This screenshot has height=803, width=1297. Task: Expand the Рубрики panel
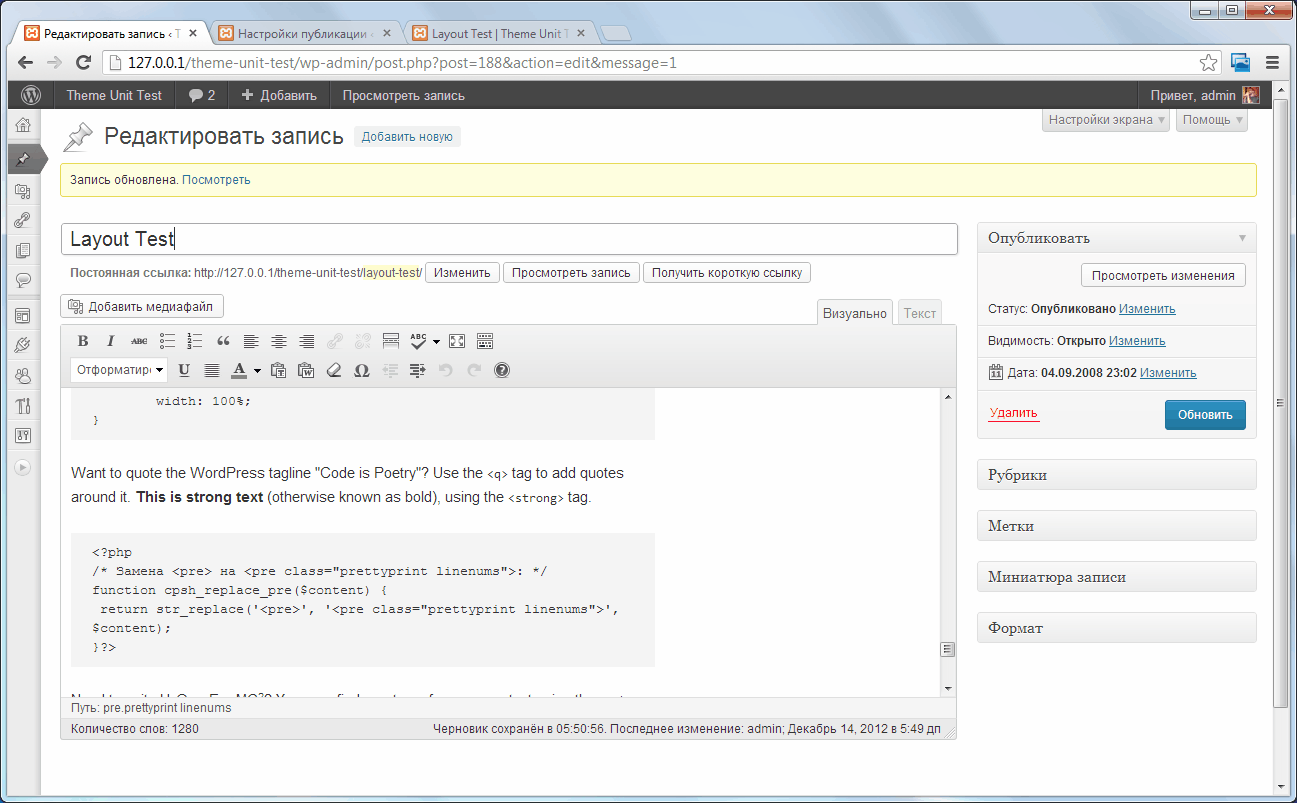pos(1116,475)
